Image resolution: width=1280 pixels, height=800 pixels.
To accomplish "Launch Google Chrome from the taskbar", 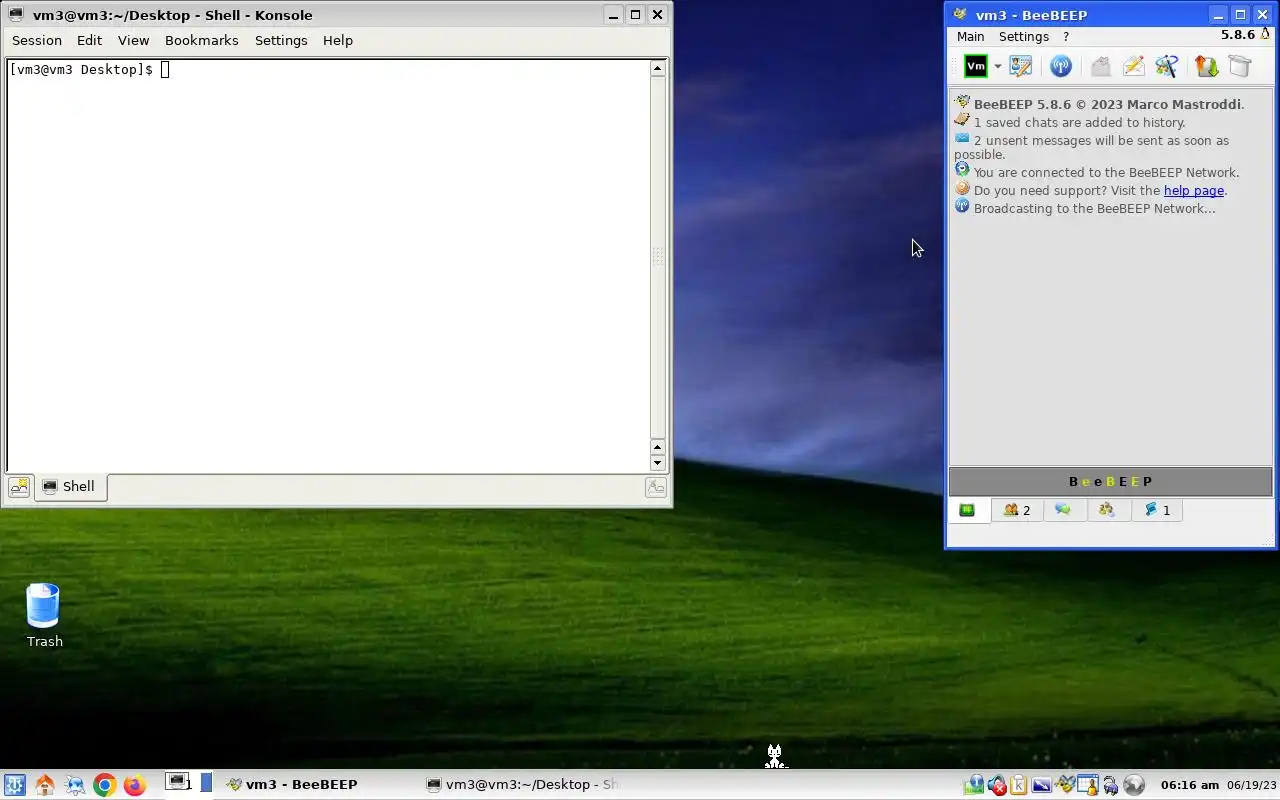I will point(104,785).
